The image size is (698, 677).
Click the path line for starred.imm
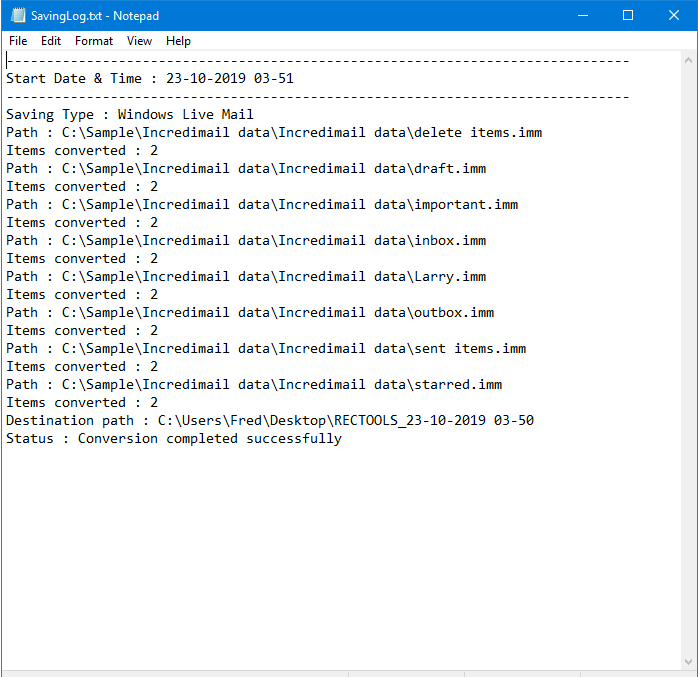(x=254, y=385)
